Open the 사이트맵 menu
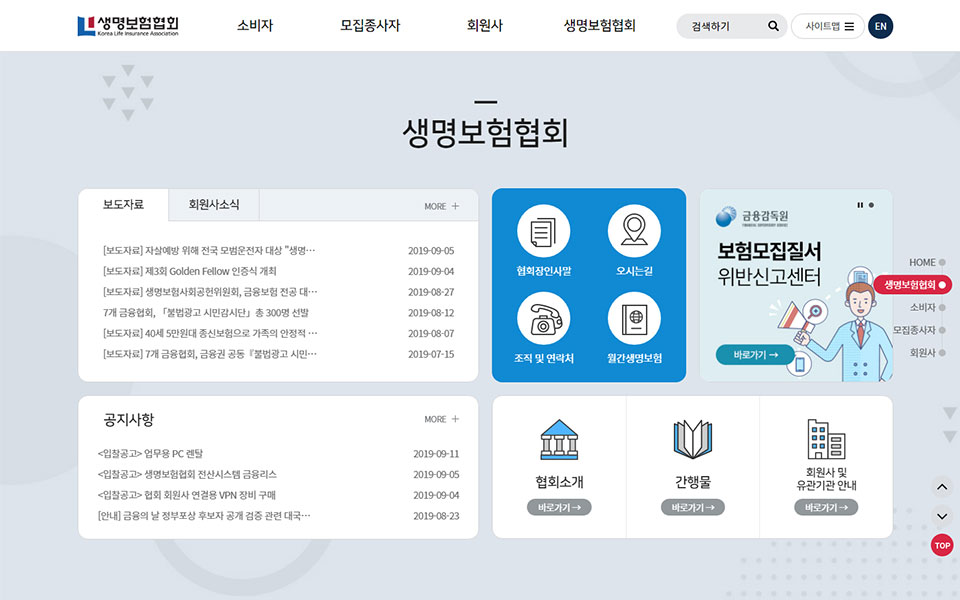Image resolution: width=960 pixels, height=600 pixels. pos(828,27)
